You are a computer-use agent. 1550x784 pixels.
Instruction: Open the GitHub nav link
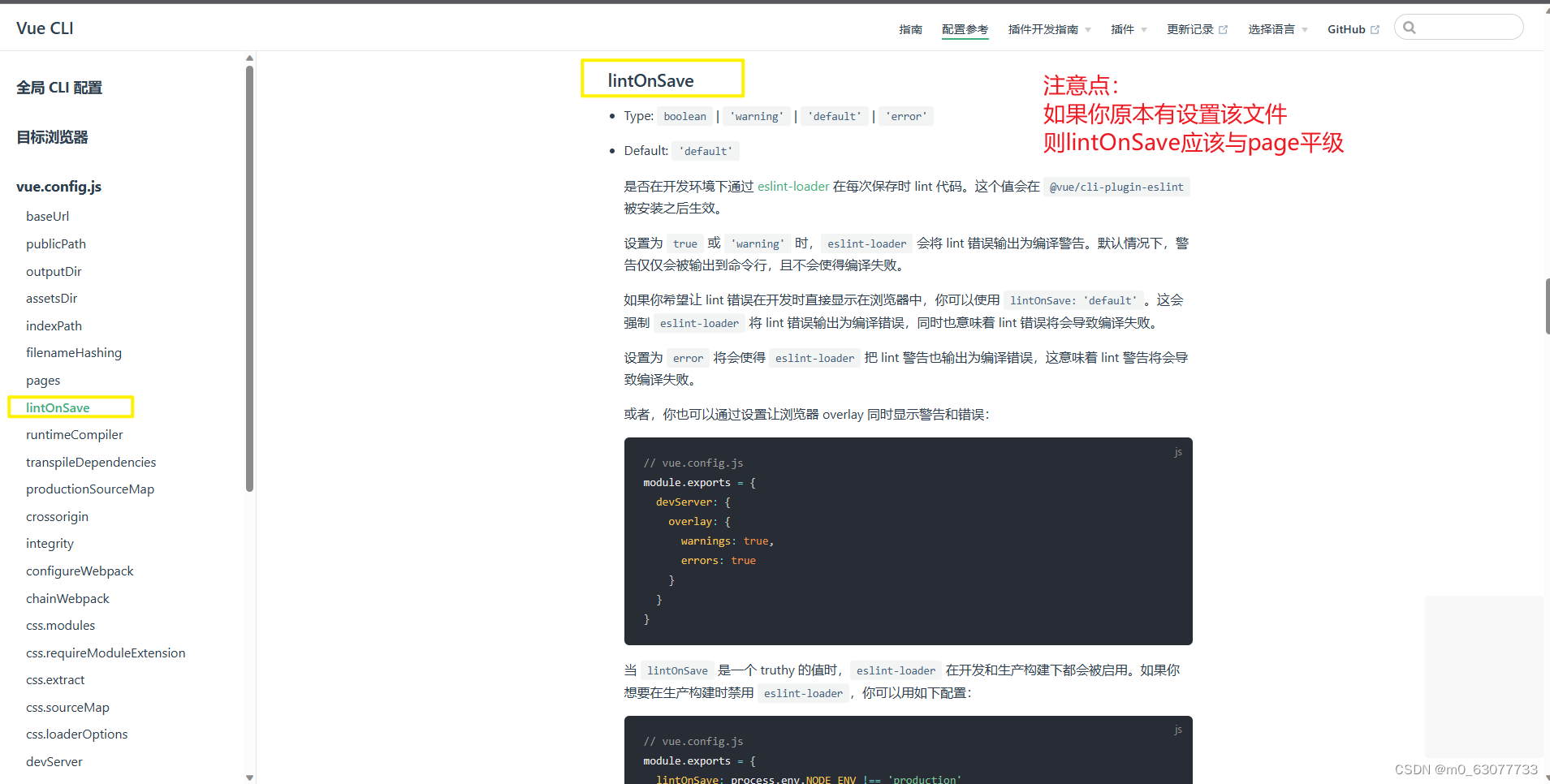point(1346,29)
